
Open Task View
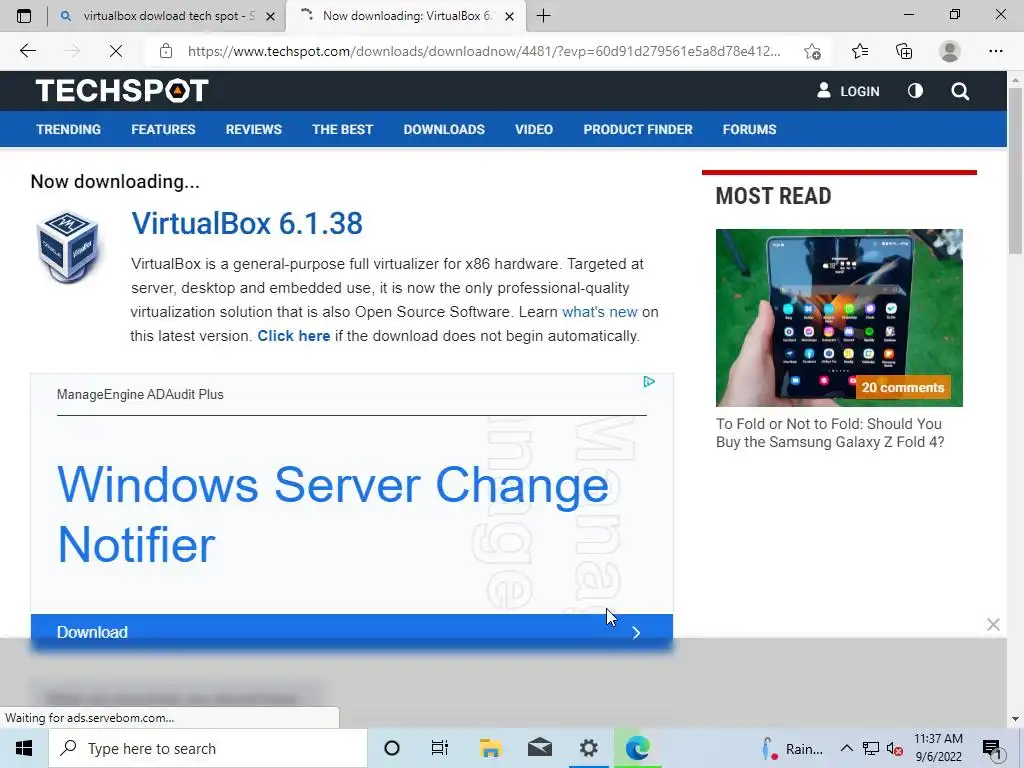point(440,748)
